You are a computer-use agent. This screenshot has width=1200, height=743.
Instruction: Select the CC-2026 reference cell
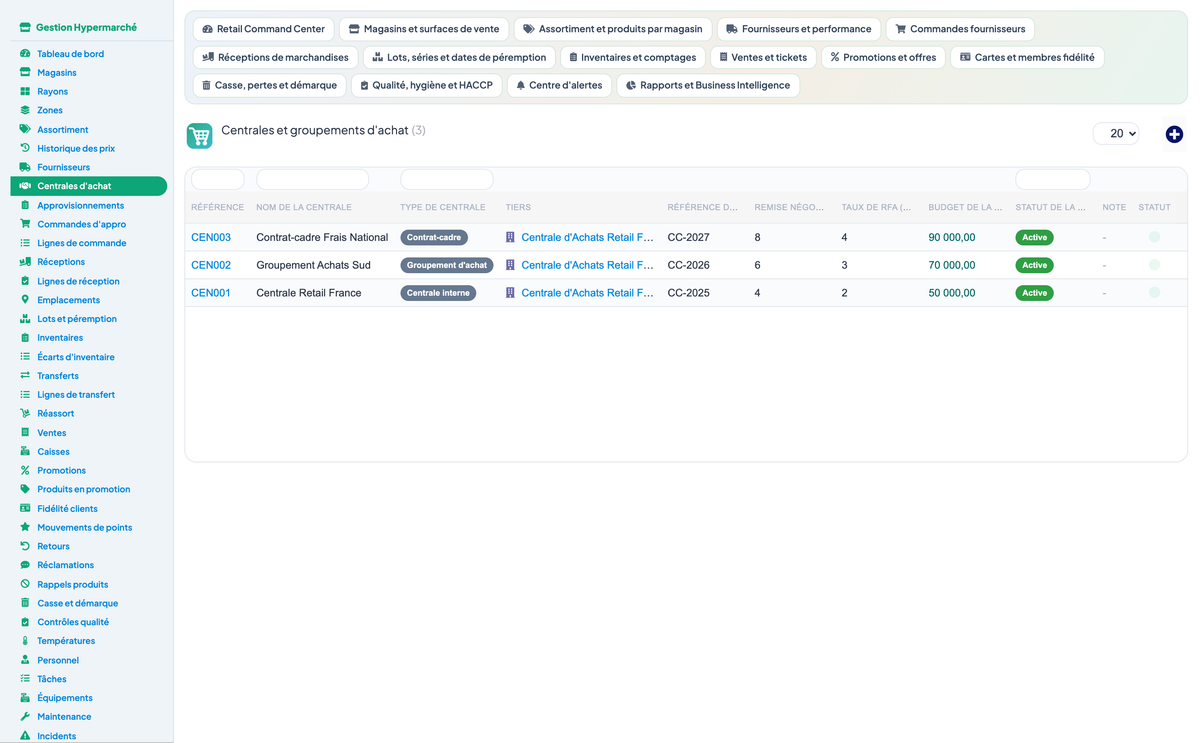[x=689, y=265]
